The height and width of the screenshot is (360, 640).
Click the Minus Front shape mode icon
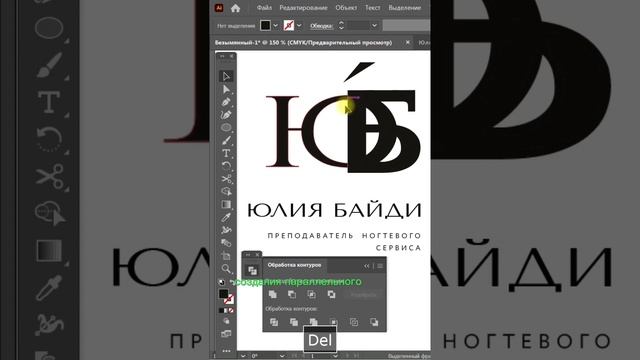(292, 294)
